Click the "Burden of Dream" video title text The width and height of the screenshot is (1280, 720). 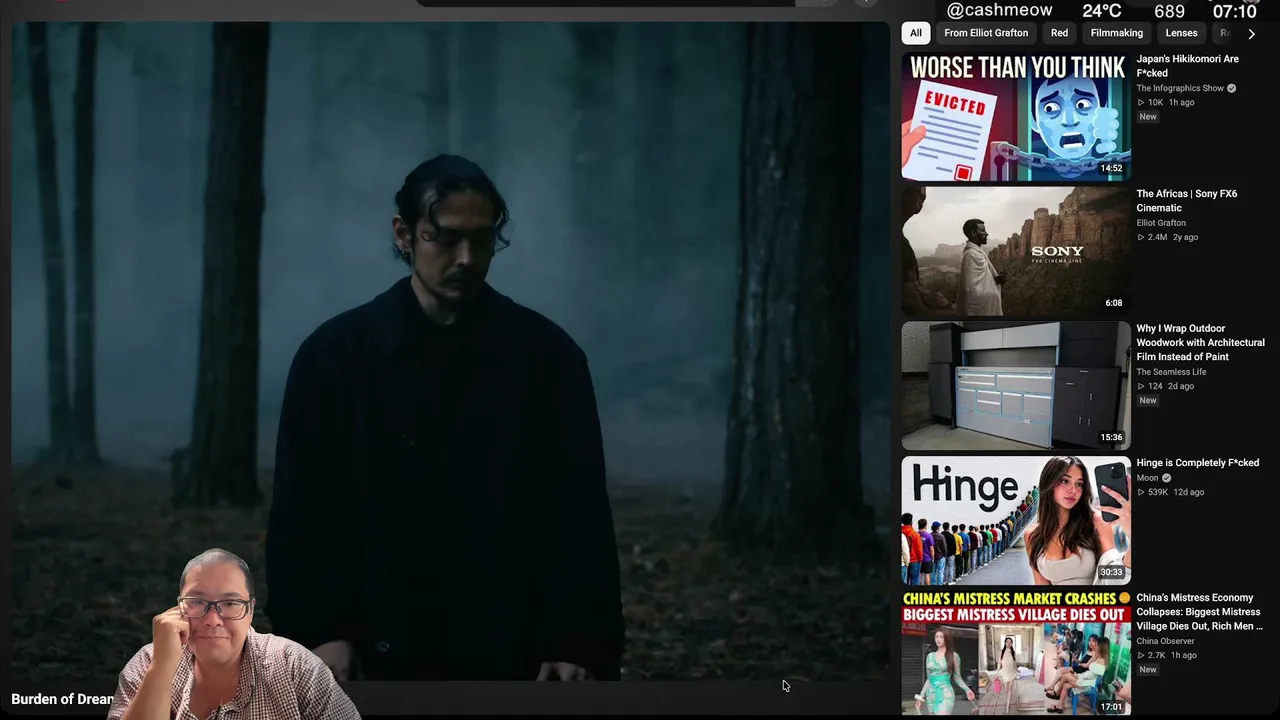pos(62,699)
